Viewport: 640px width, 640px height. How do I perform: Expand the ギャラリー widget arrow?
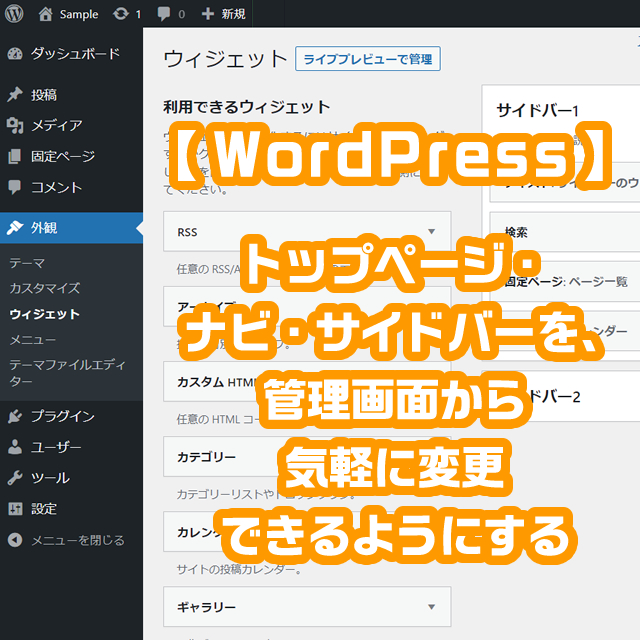[431, 607]
